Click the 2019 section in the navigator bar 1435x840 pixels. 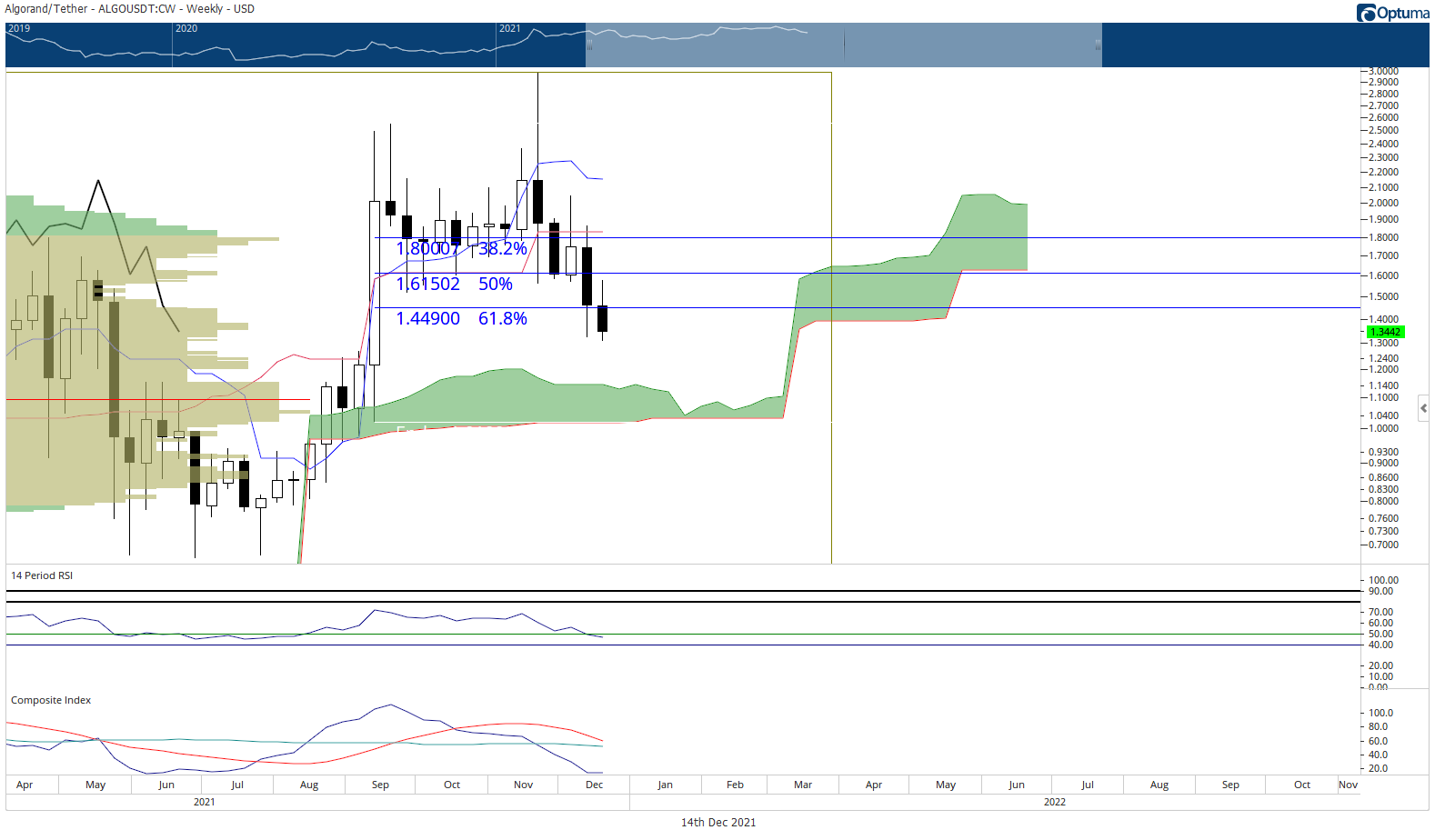tap(88, 45)
